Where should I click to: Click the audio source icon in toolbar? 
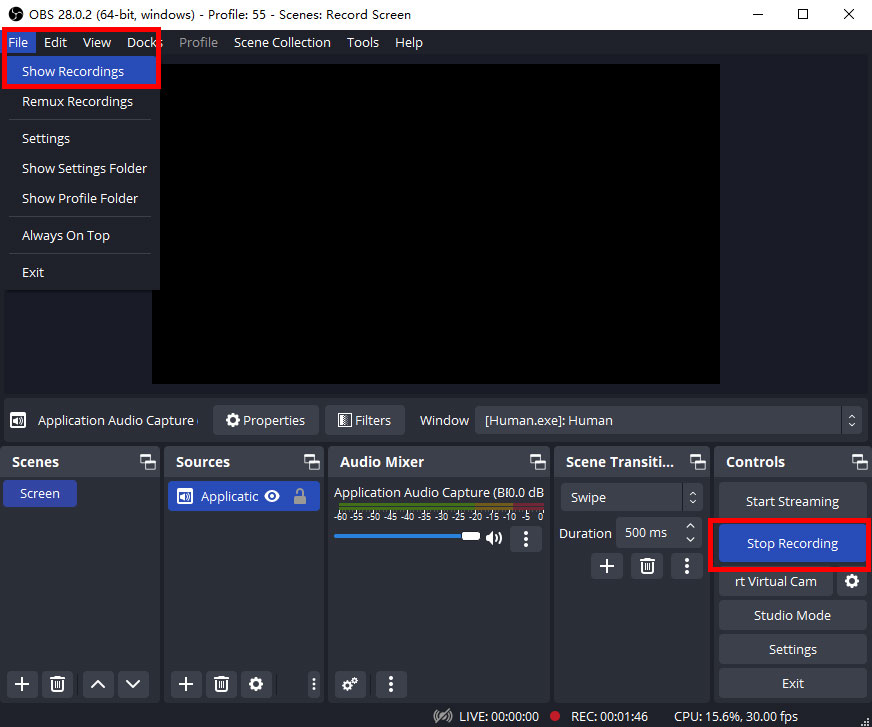click(18, 421)
